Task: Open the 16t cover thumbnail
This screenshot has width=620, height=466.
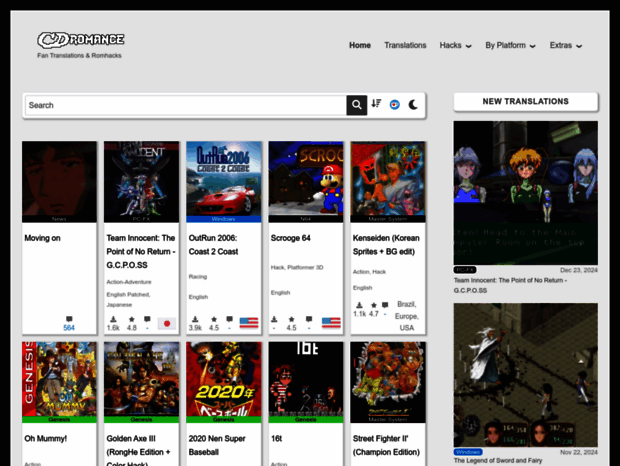Action: (306, 382)
